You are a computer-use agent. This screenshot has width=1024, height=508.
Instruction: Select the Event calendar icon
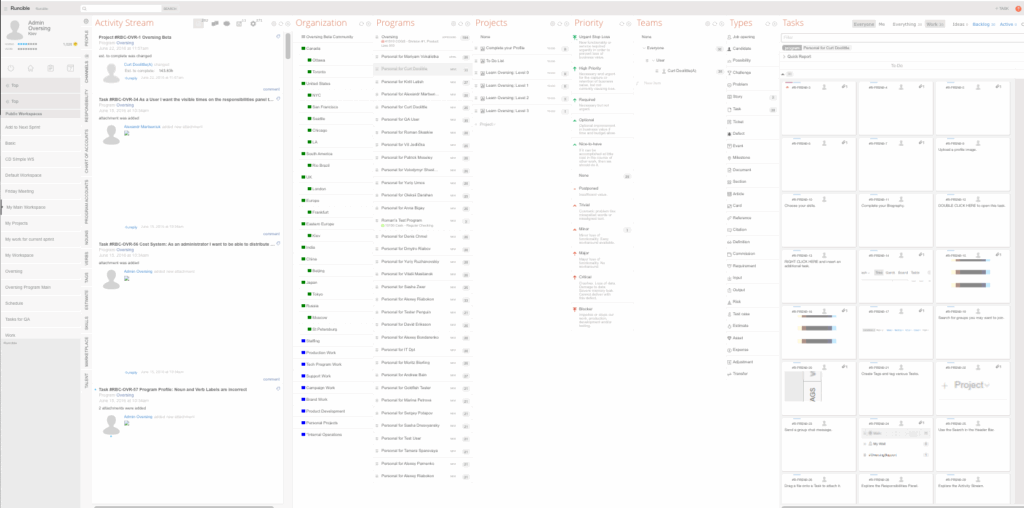729,146
